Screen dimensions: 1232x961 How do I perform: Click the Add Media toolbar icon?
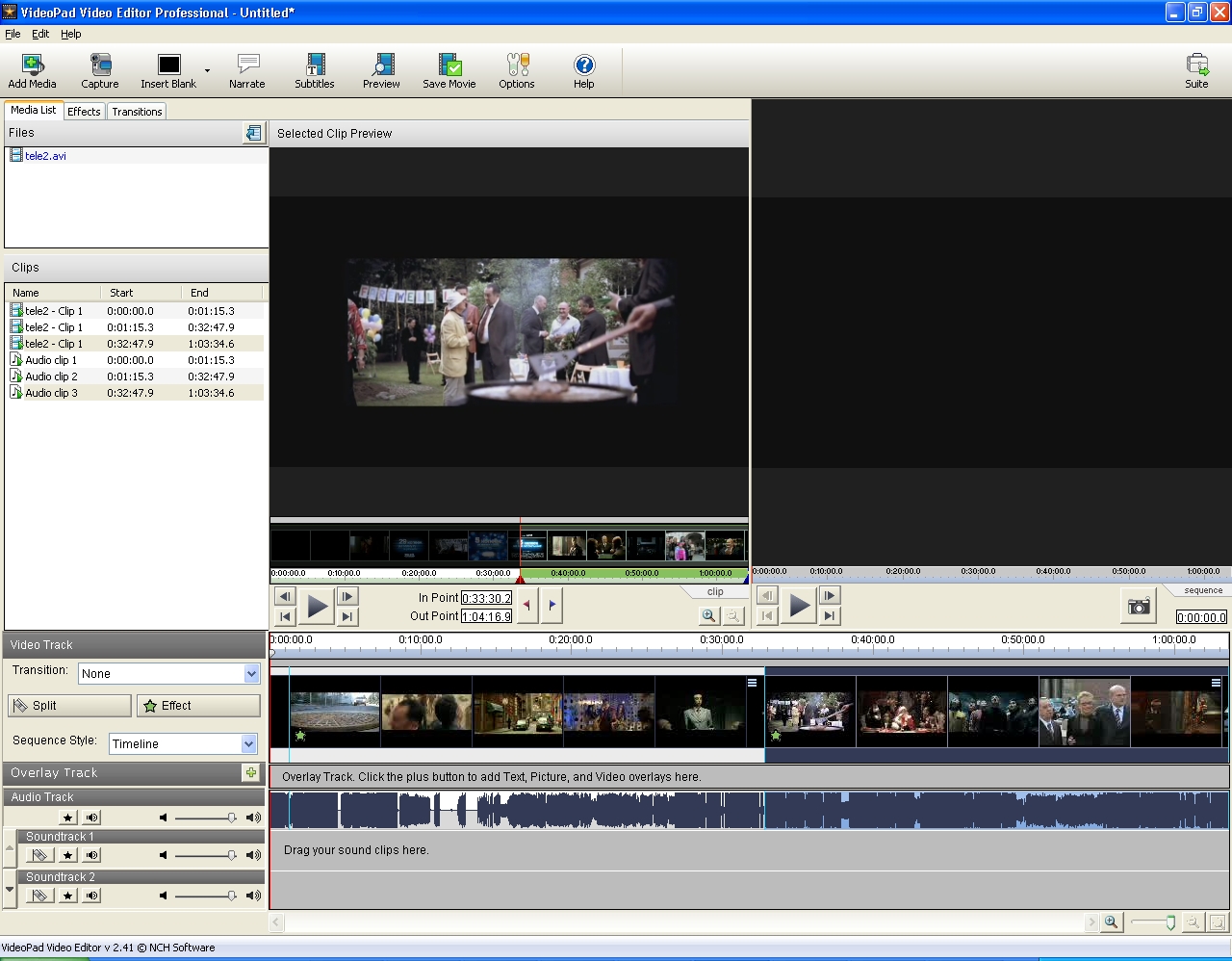click(33, 66)
